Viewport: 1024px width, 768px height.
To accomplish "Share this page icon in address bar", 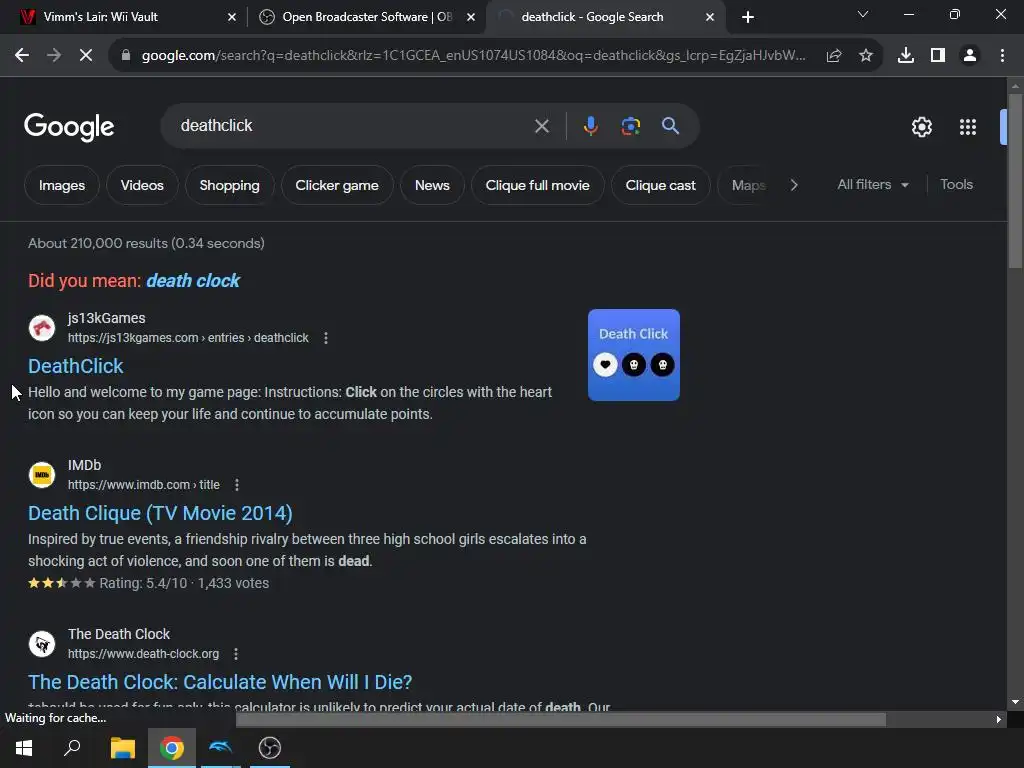I will point(834,56).
